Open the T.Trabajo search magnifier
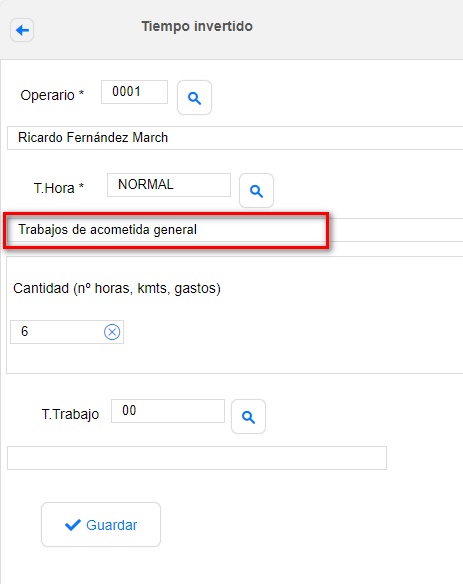The width and height of the screenshot is (463, 584). (x=248, y=416)
